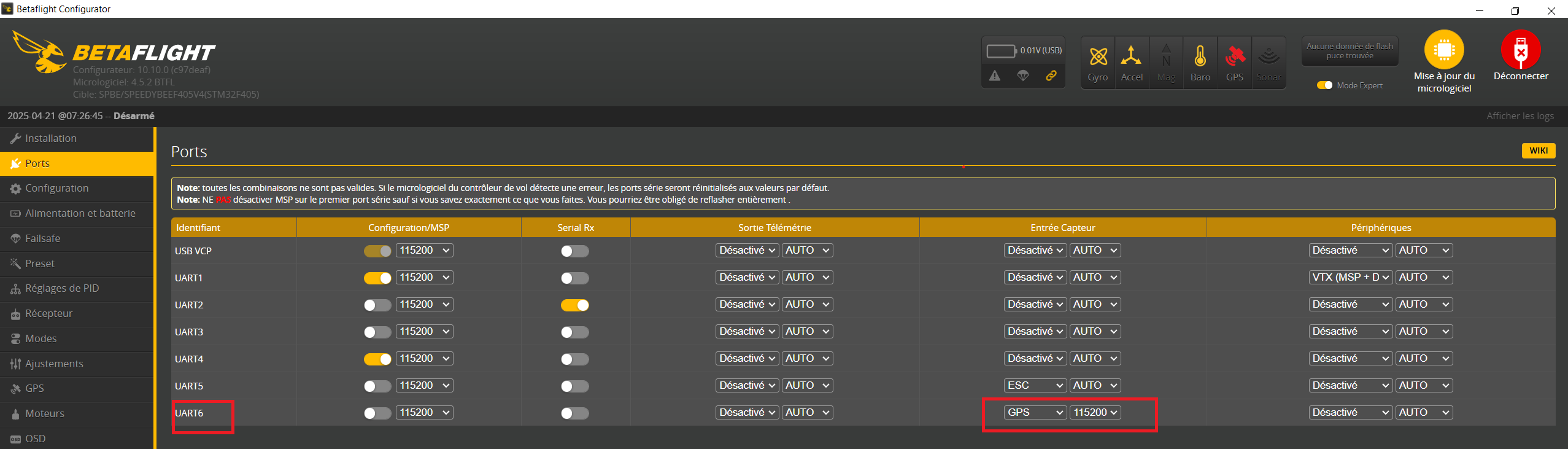Click the Gyro sensor status icon

click(x=1098, y=57)
